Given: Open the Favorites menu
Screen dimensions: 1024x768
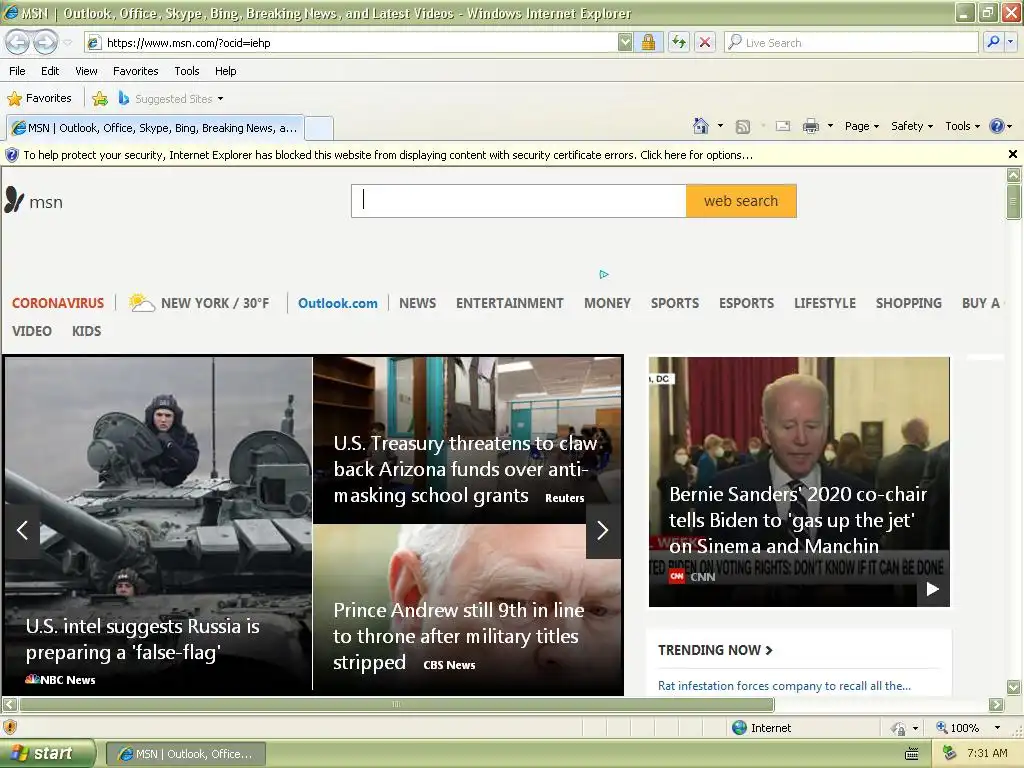Looking at the screenshot, I should click(135, 71).
